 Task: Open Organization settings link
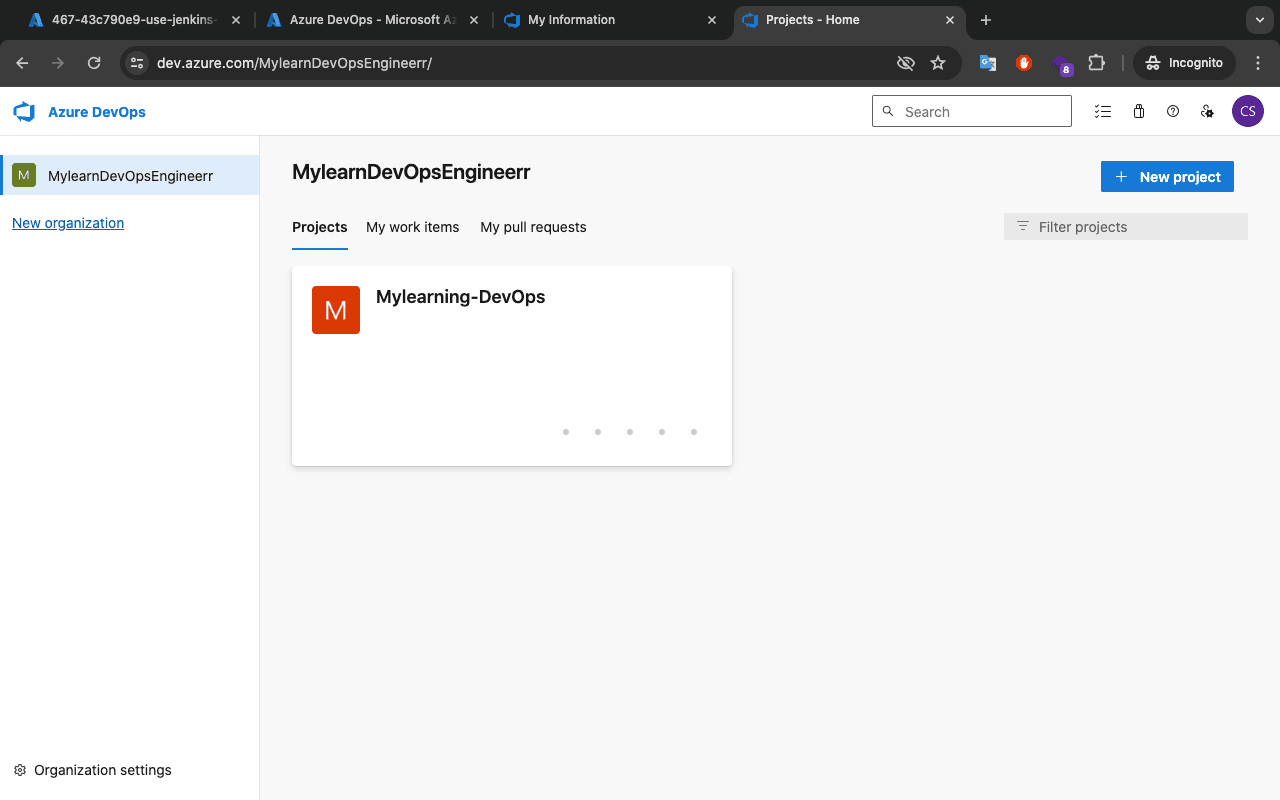[103, 770]
